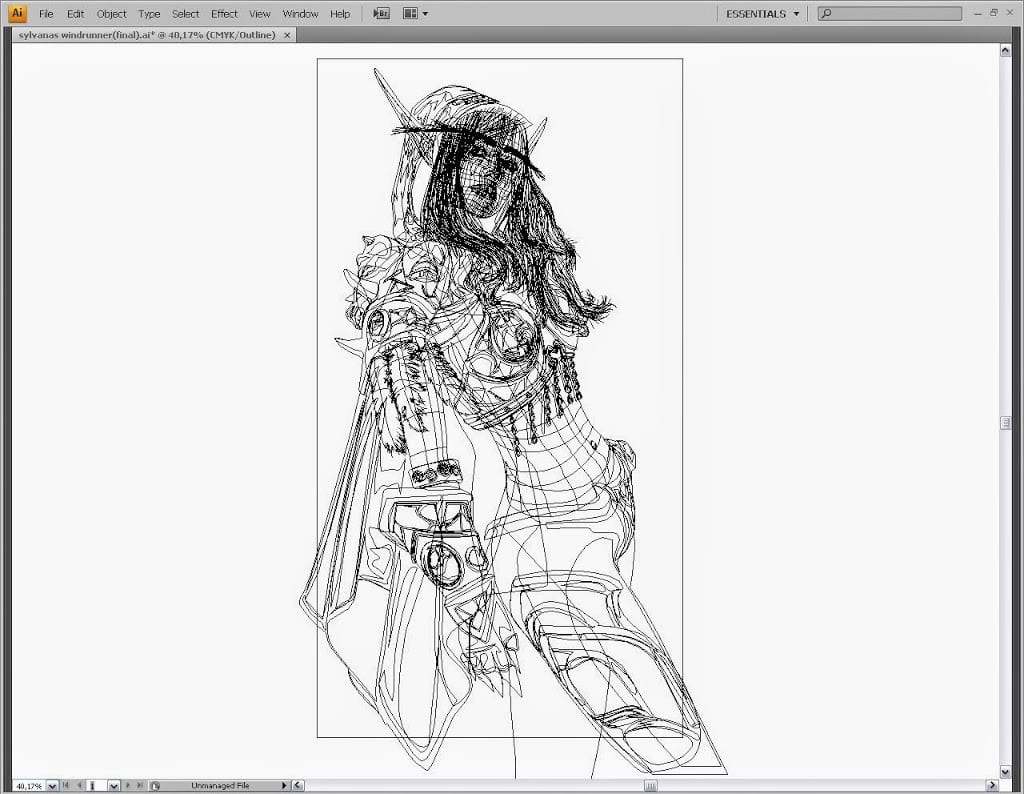Switch to the sylvanas windrunner(final).ai tab

145,34
